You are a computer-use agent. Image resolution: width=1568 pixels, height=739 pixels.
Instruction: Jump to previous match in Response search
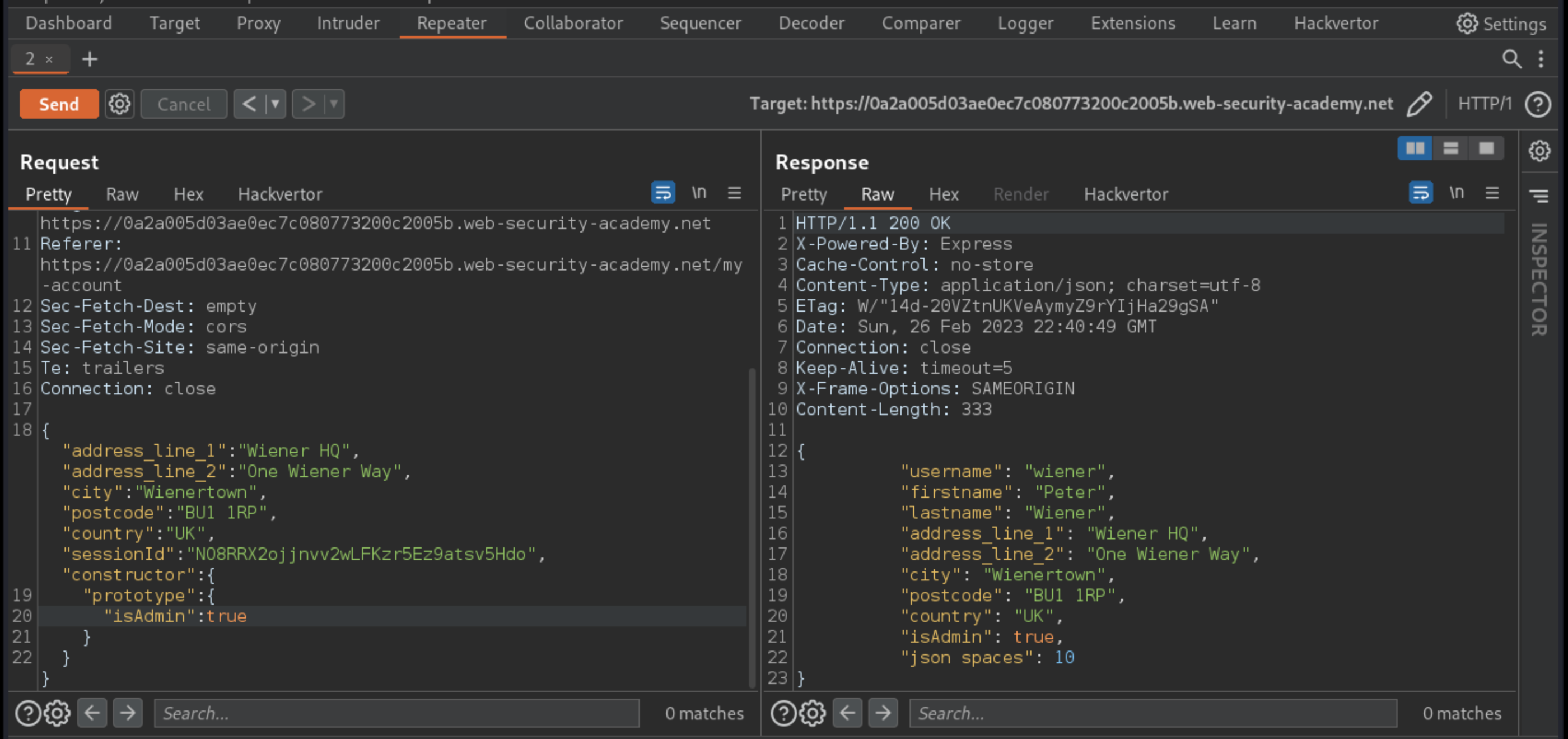[847, 712]
